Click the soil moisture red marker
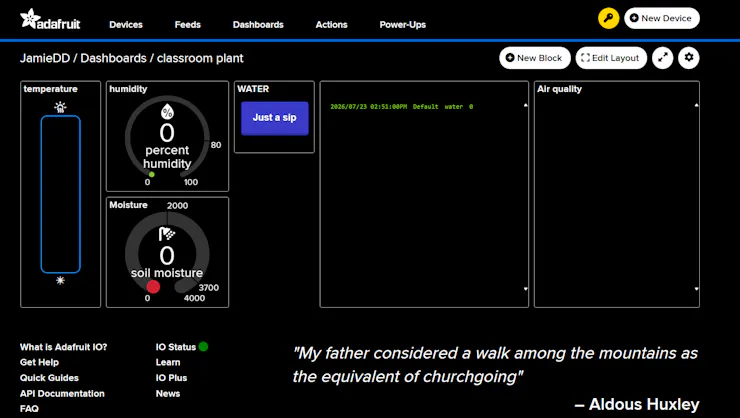 point(153,286)
